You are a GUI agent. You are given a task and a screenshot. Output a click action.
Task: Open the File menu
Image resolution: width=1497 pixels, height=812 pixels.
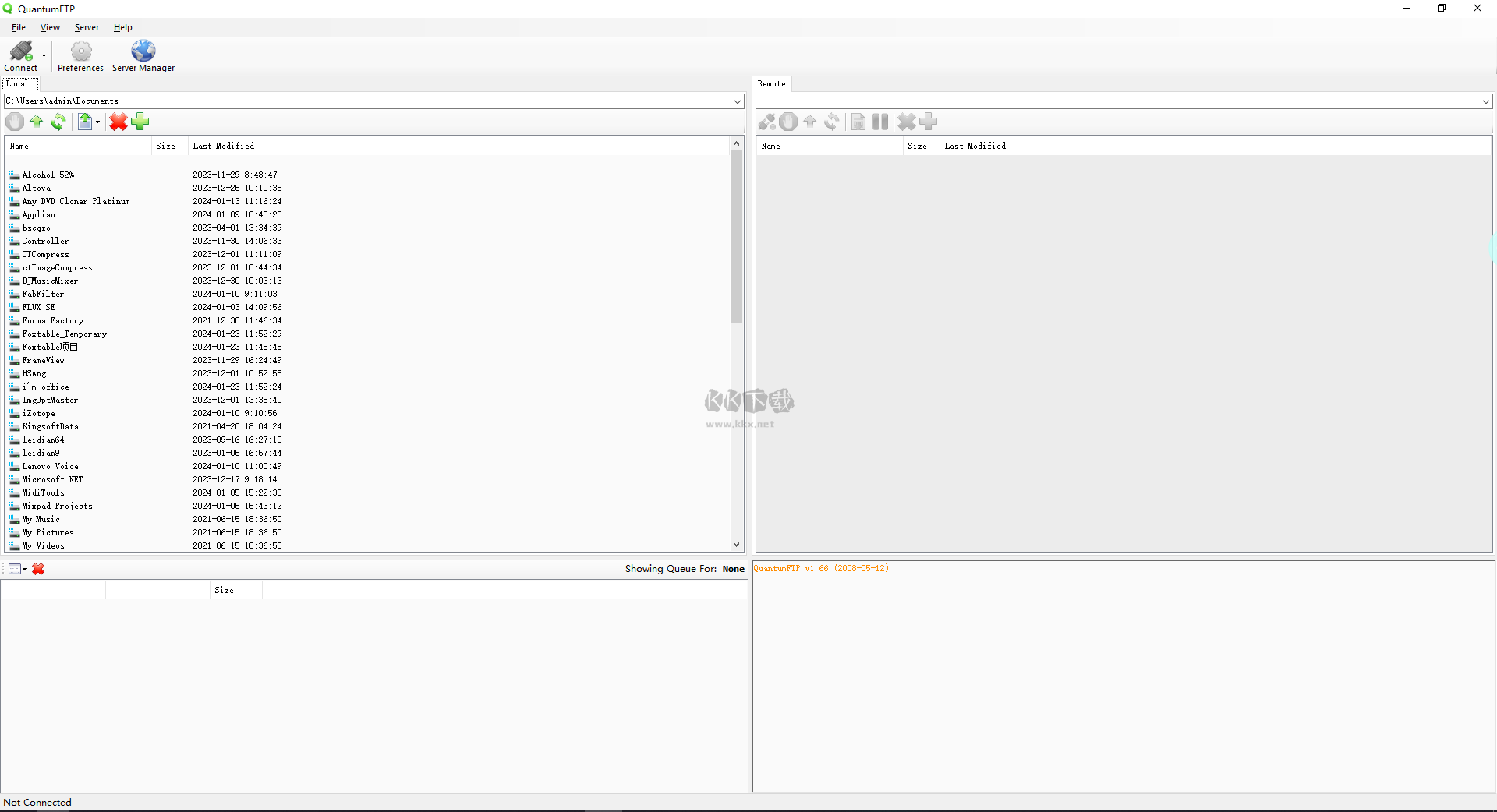[18, 27]
